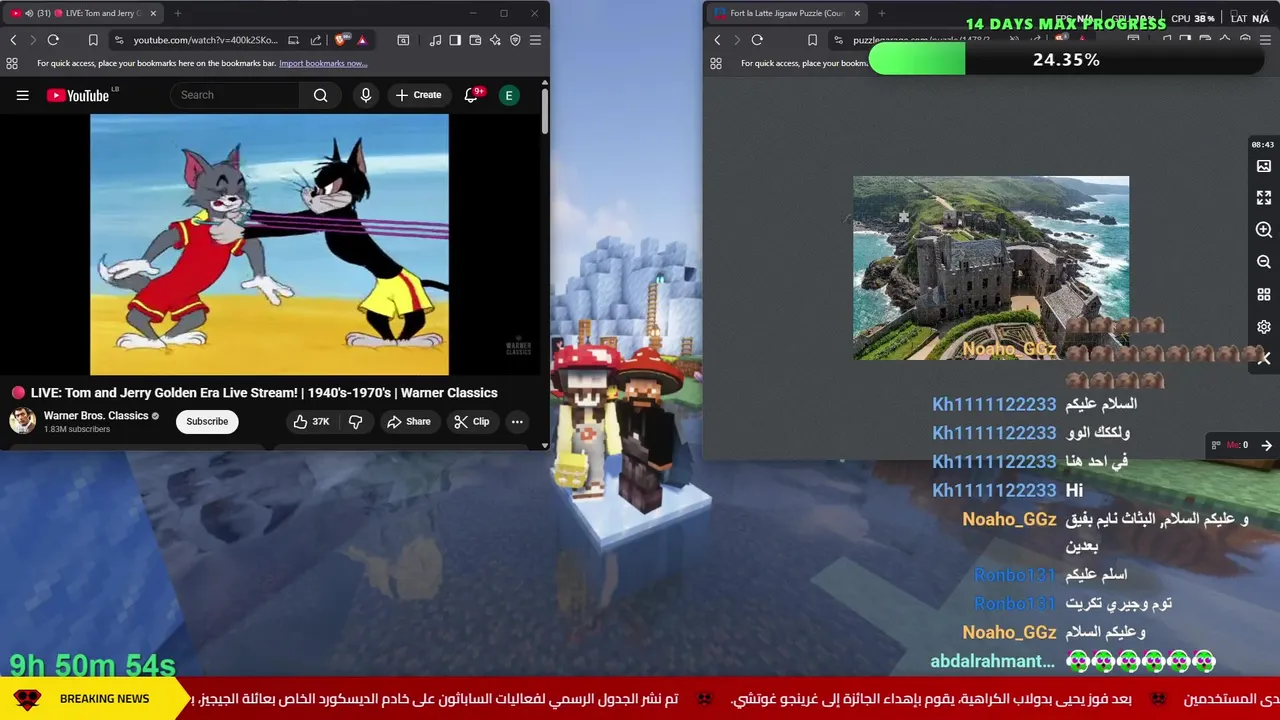Click the Kh1111122233 'Hi' chat message
1280x720 pixels.
tap(1074, 490)
